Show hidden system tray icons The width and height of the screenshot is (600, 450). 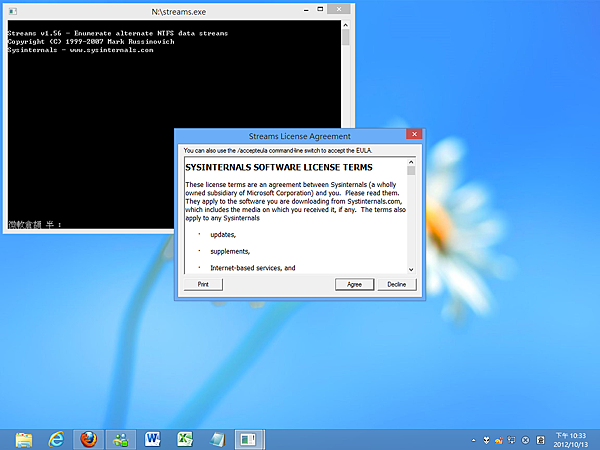[473, 440]
